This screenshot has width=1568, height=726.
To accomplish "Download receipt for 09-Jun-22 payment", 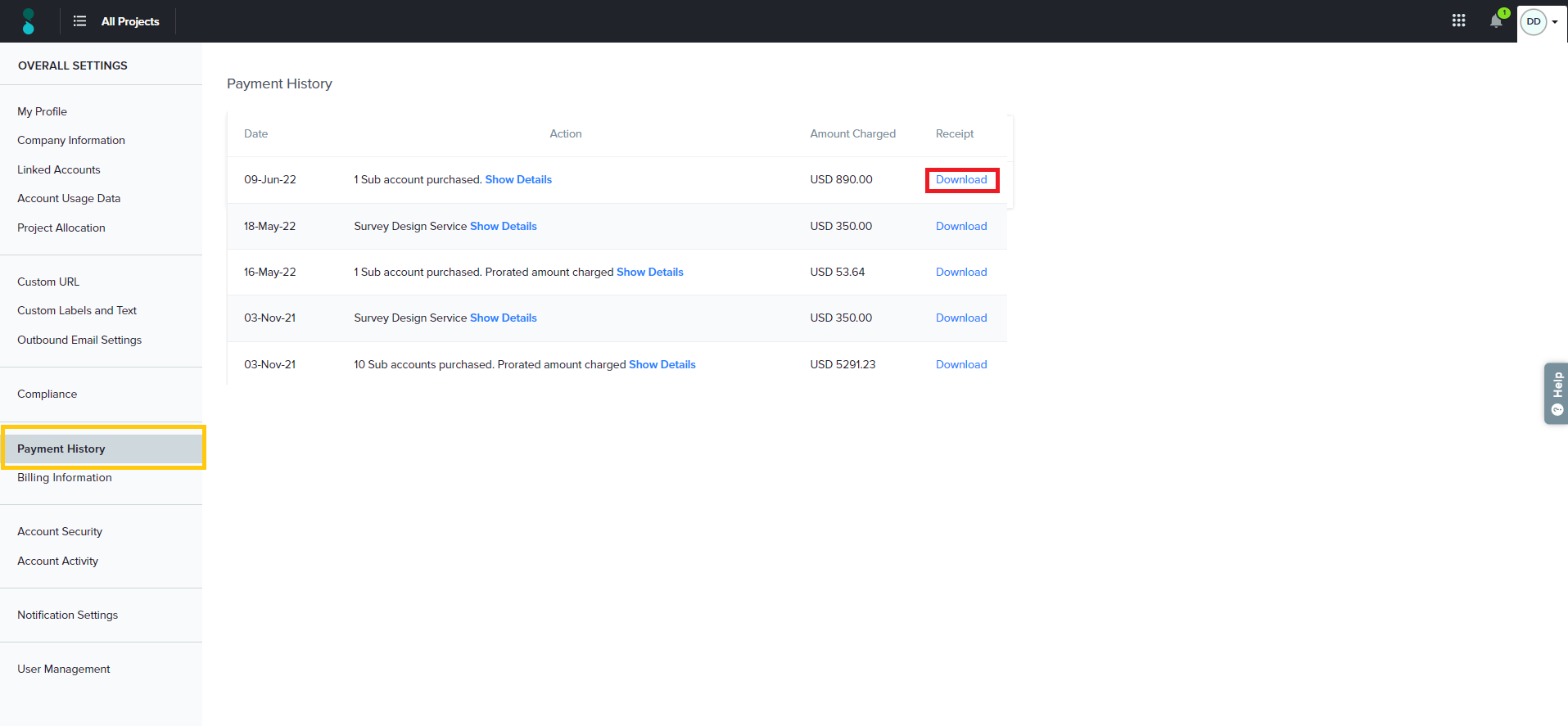I will [961, 179].
